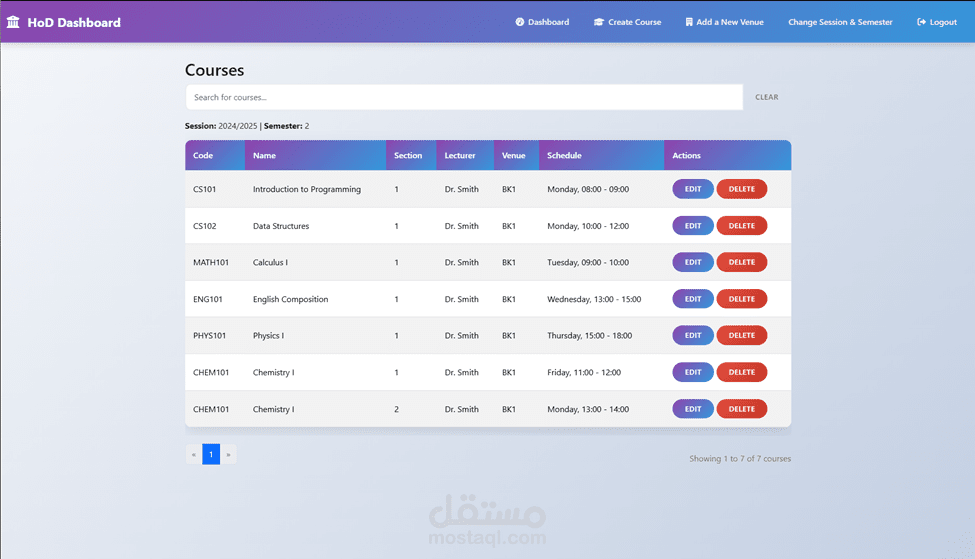Click the Name column header

(x=315, y=155)
